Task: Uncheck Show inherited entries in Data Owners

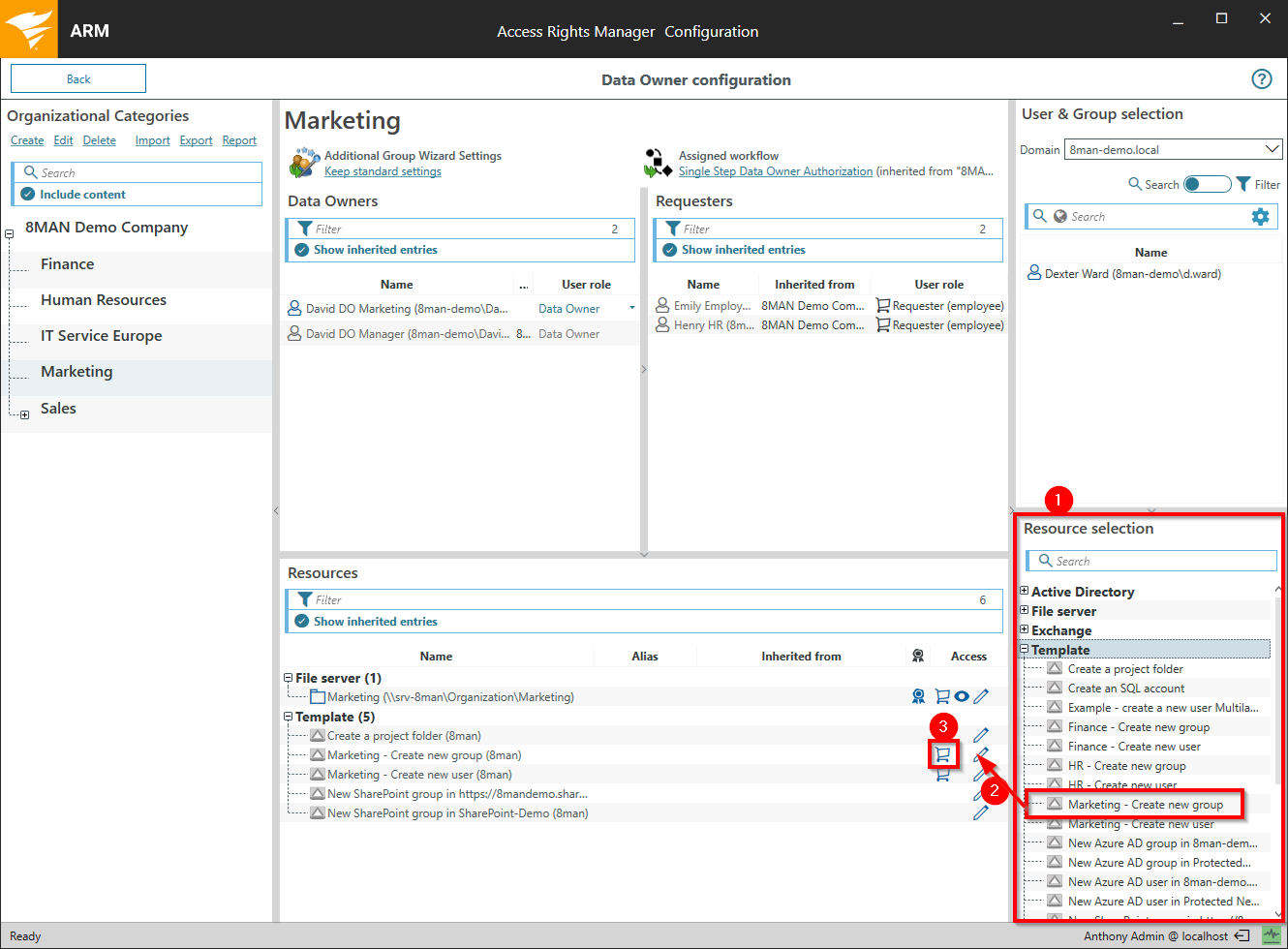Action: (x=302, y=250)
